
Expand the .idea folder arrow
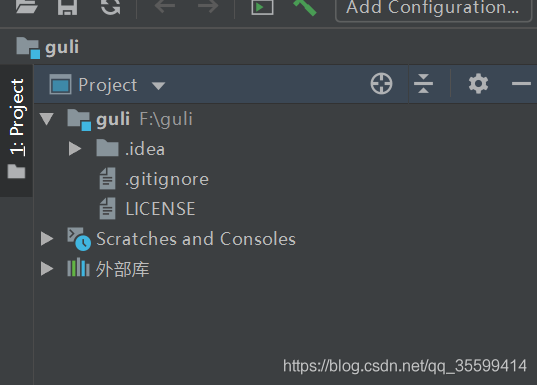pyautogui.click(x=75, y=149)
